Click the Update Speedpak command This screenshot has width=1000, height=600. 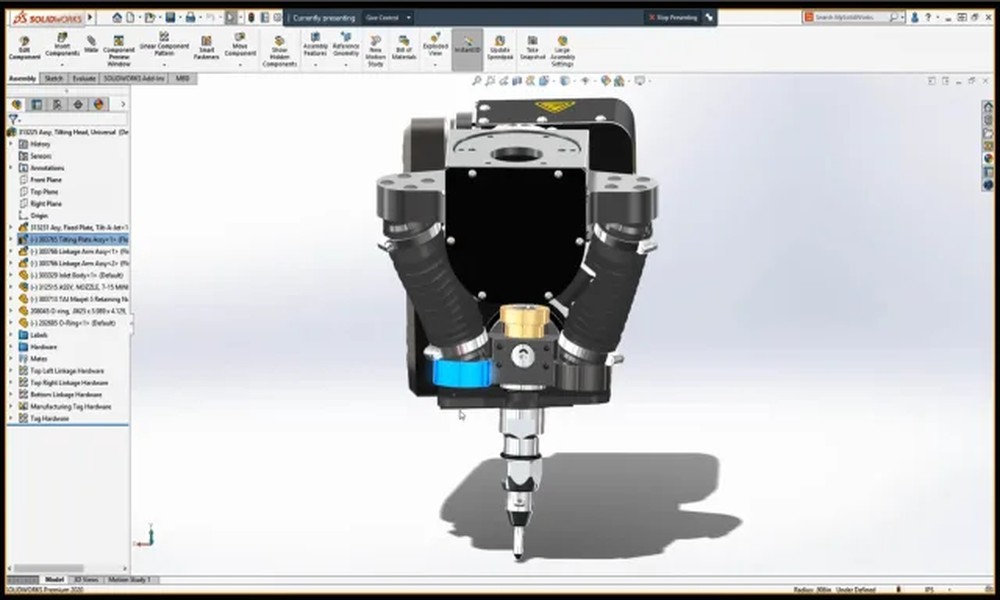click(498, 45)
